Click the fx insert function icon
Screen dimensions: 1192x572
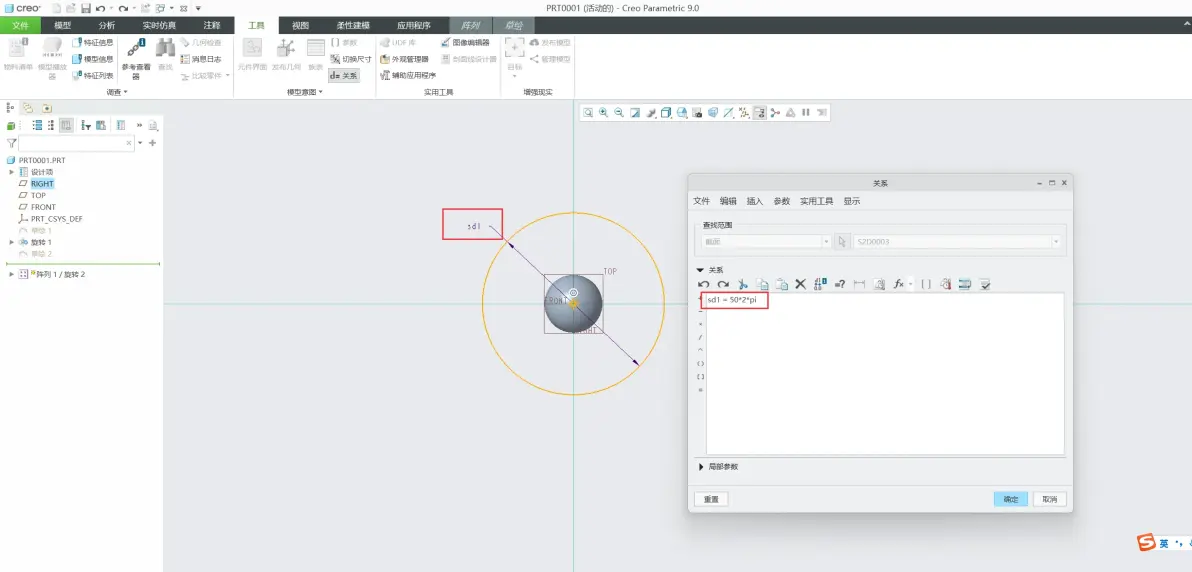[x=899, y=284]
